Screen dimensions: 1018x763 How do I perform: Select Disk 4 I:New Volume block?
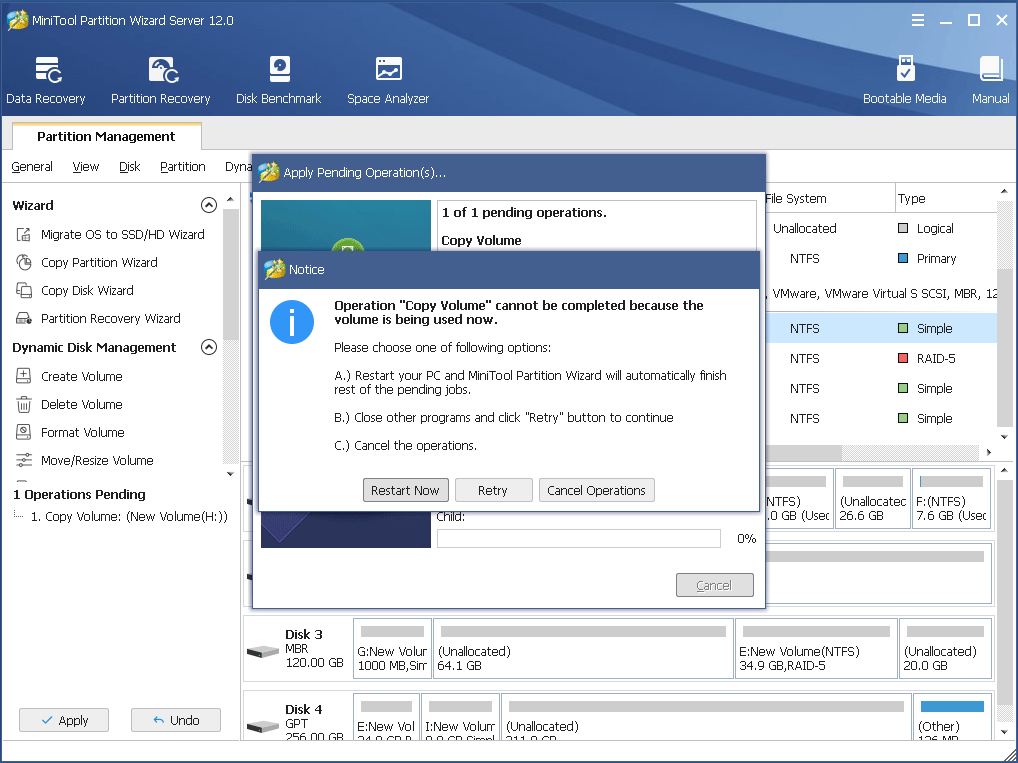tap(460, 716)
